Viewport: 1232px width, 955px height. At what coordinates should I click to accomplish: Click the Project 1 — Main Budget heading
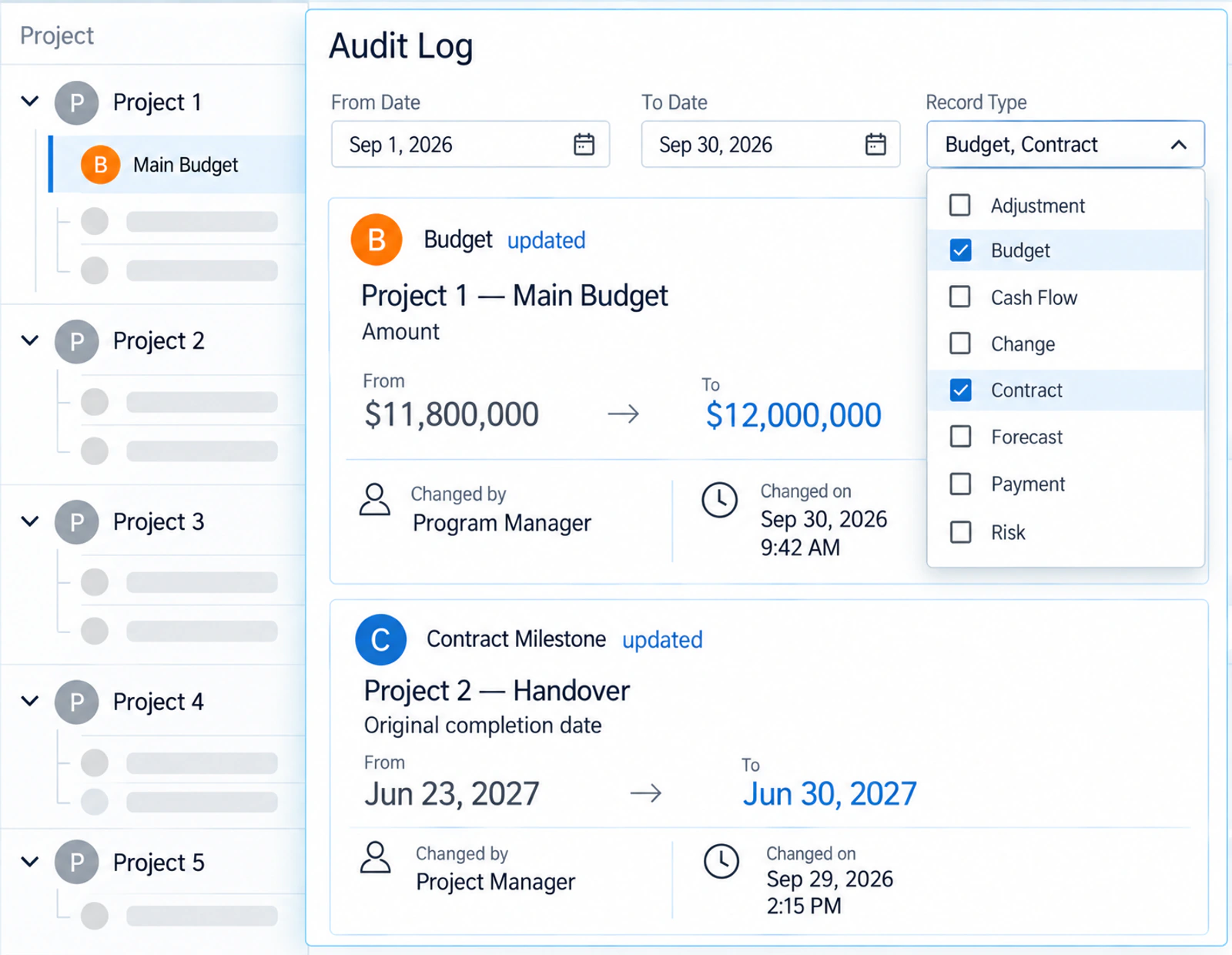click(514, 296)
